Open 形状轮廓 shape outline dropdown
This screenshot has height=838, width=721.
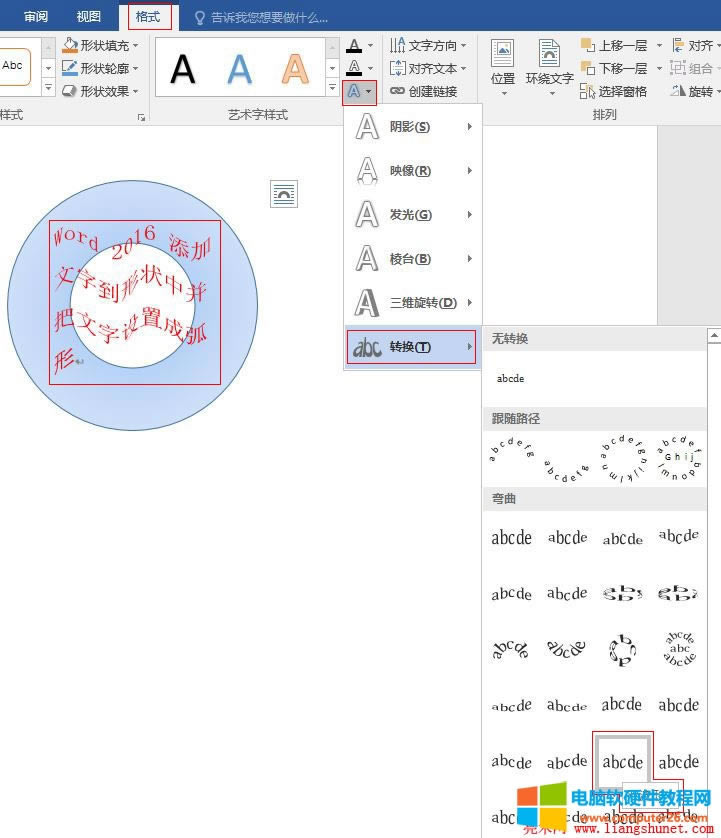click(x=100, y=68)
